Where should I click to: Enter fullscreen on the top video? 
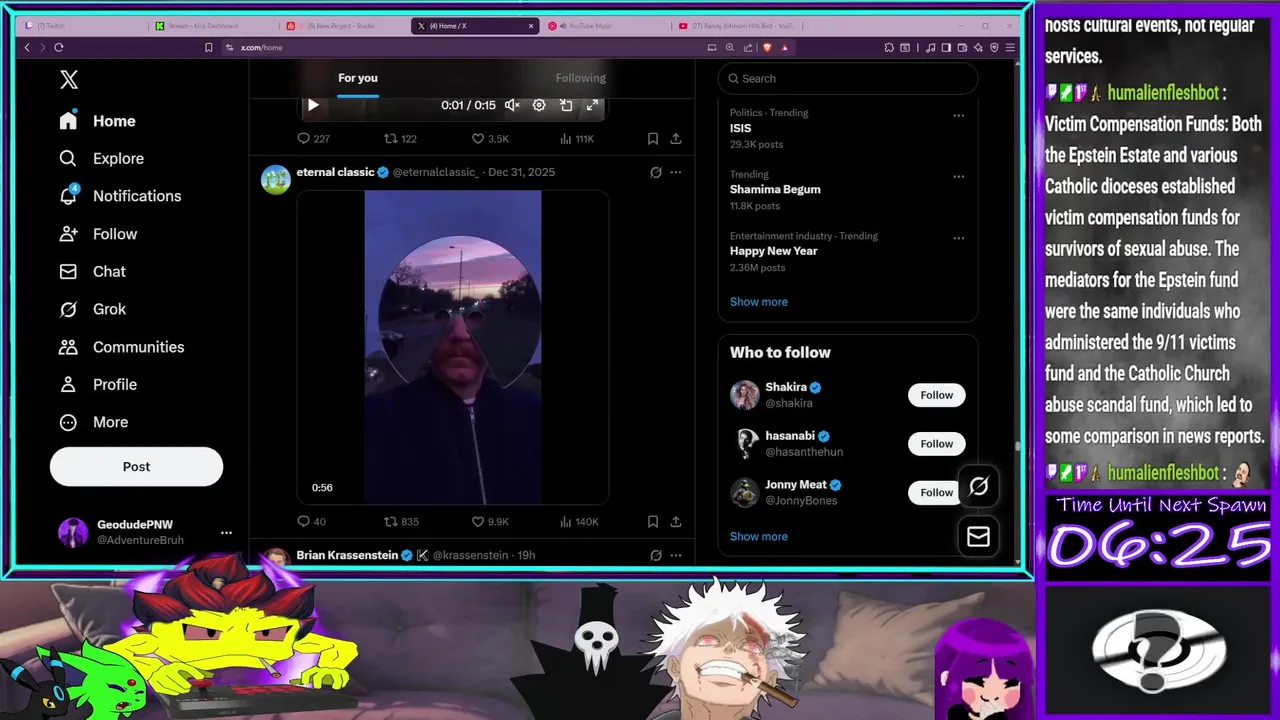[592, 105]
